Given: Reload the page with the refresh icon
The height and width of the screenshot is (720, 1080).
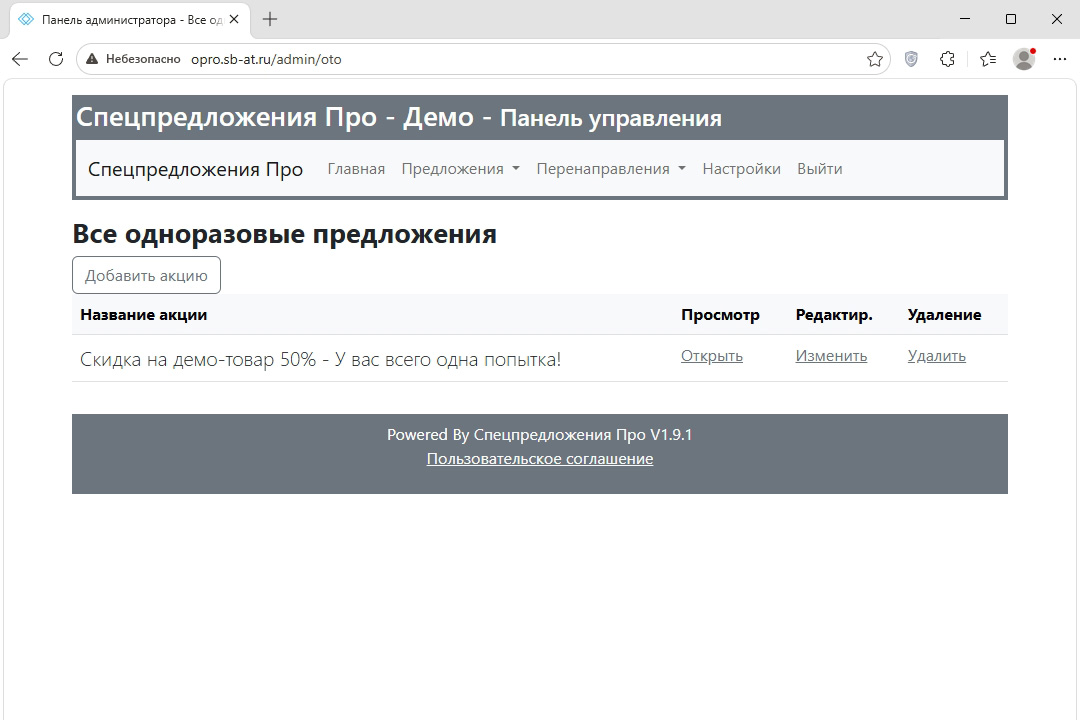Looking at the screenshot, I should pyautogui.click(x=56, y=59).
